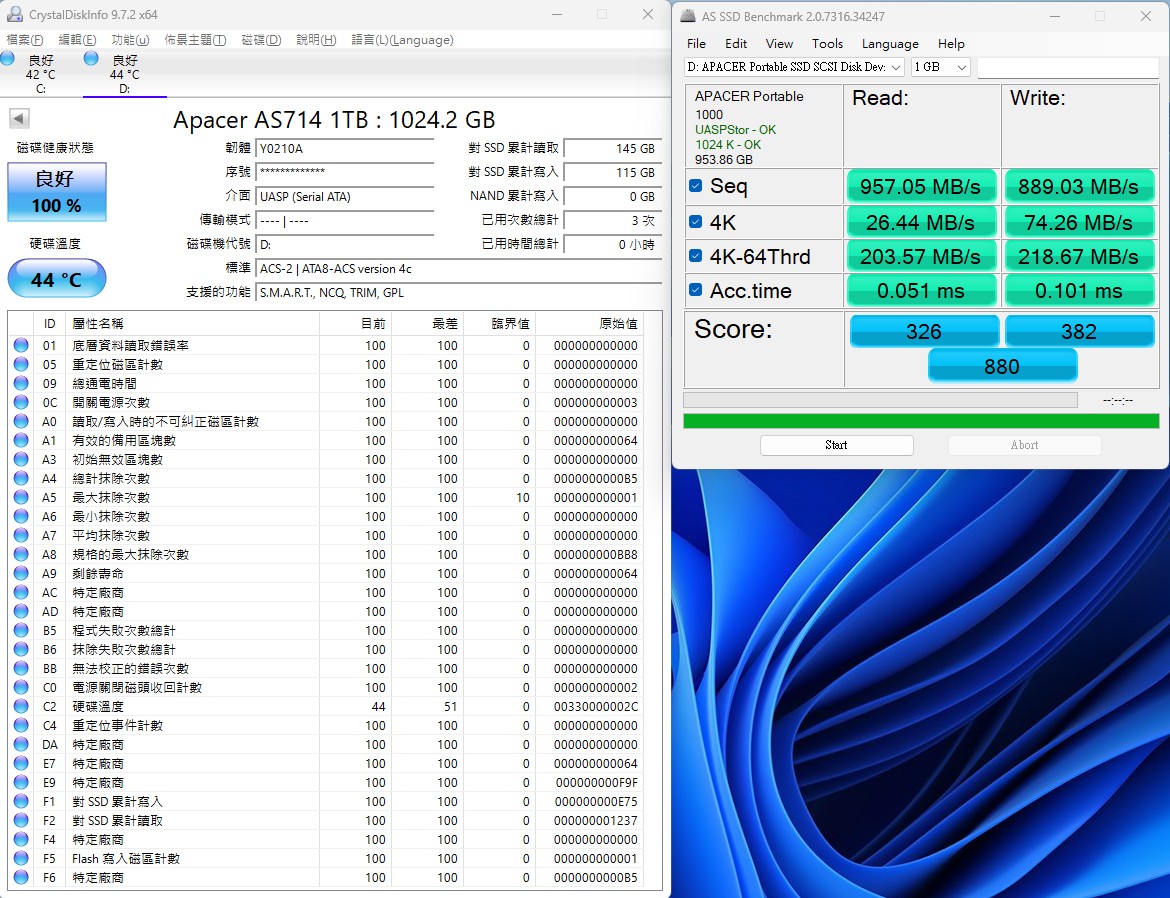Click the 原始值 column header
Image resolution: width=1170 pixels, height=898 pixels.
click(x=589, y=323)
